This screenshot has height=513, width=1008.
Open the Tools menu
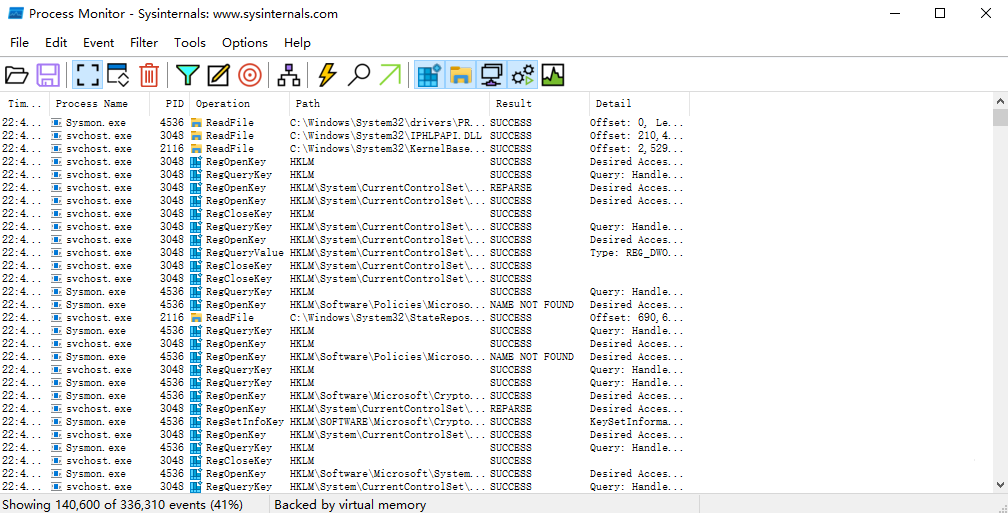[190, 43]
